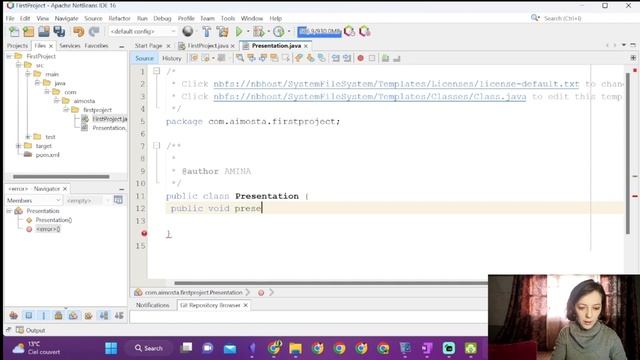Click the New Project toolbar icon

tap(29, 31)
